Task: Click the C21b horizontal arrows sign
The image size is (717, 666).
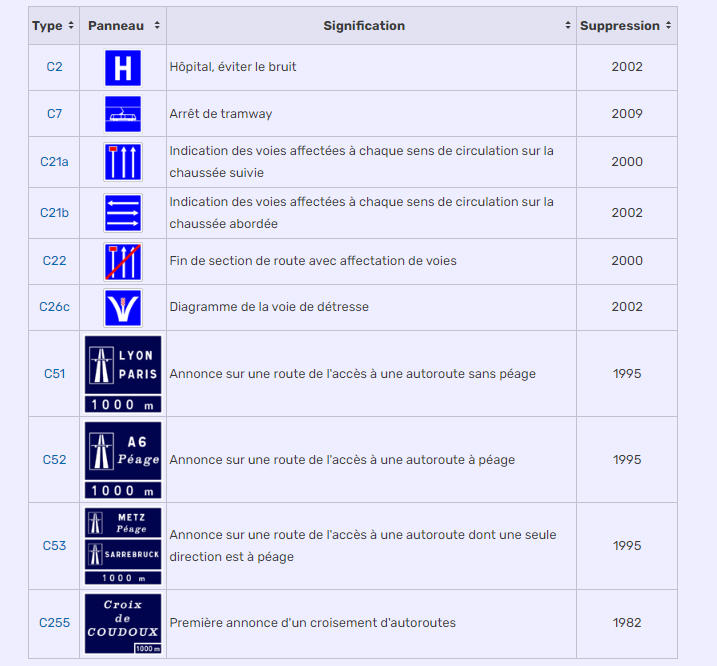Action: click(123, 213)
